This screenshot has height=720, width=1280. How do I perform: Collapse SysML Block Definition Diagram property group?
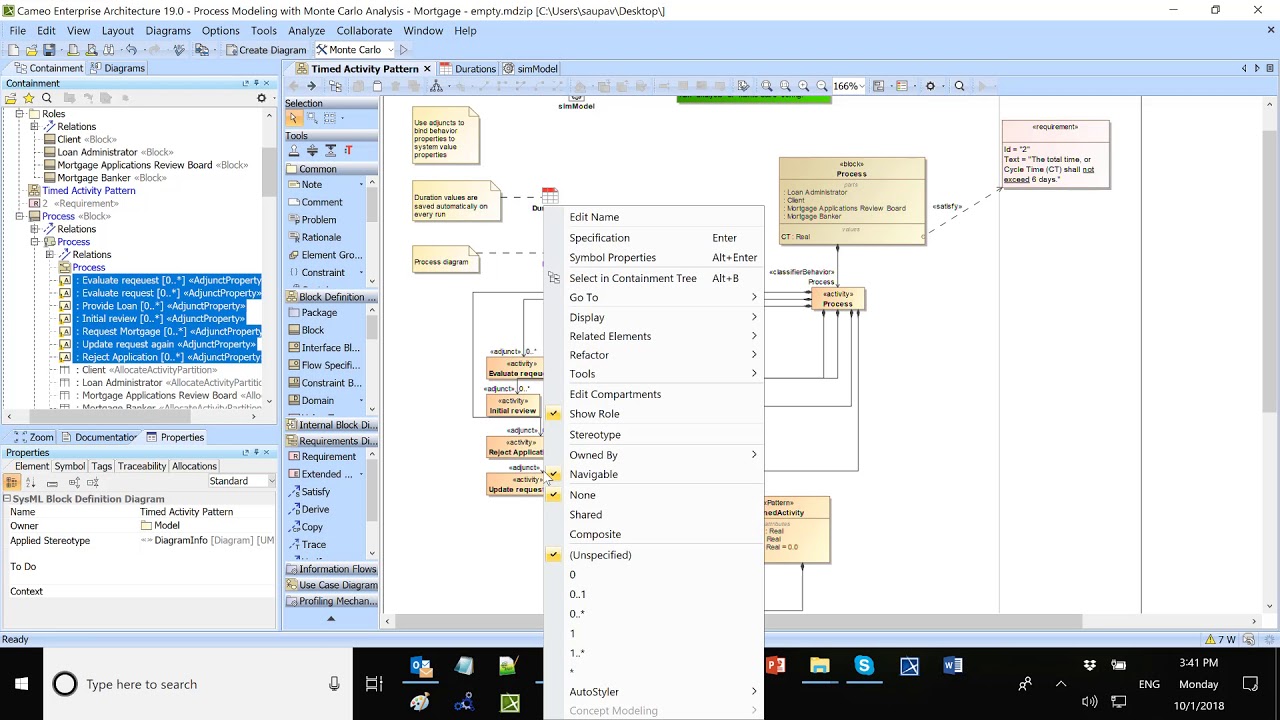[x=6, y=499]
